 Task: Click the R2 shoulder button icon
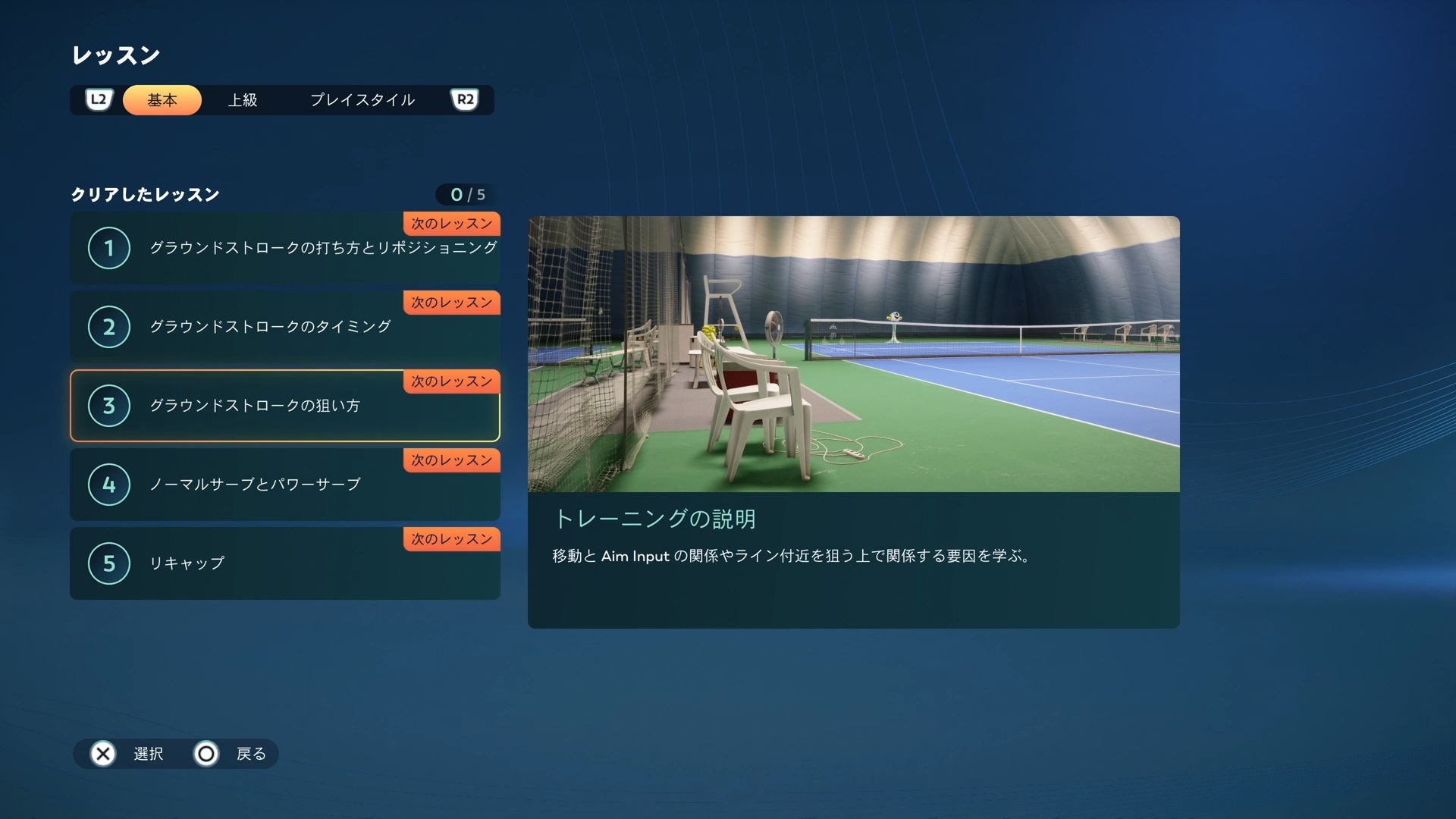click(x=465, y=100)
